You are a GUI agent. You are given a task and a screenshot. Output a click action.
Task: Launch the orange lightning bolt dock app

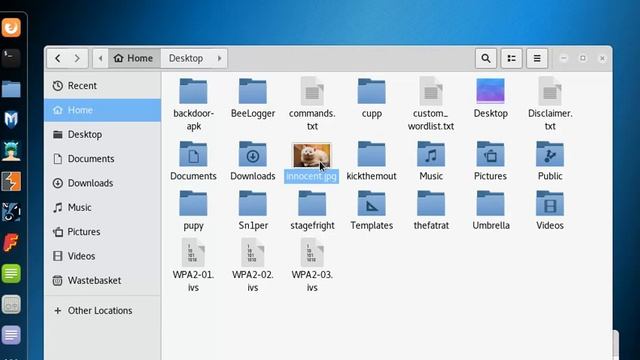11,181
